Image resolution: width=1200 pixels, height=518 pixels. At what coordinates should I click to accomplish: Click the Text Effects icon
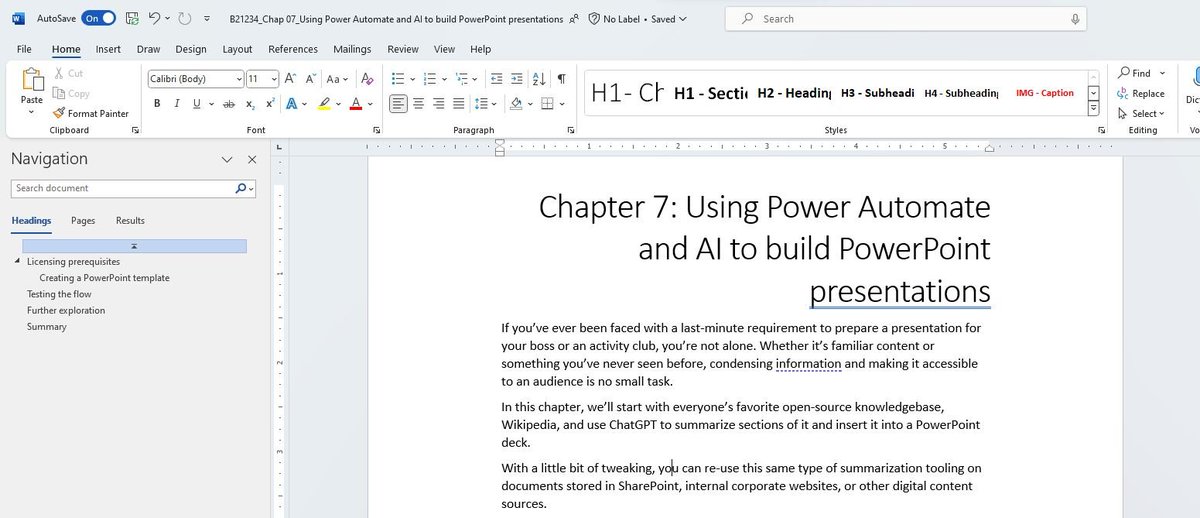(x=292, y=104)
